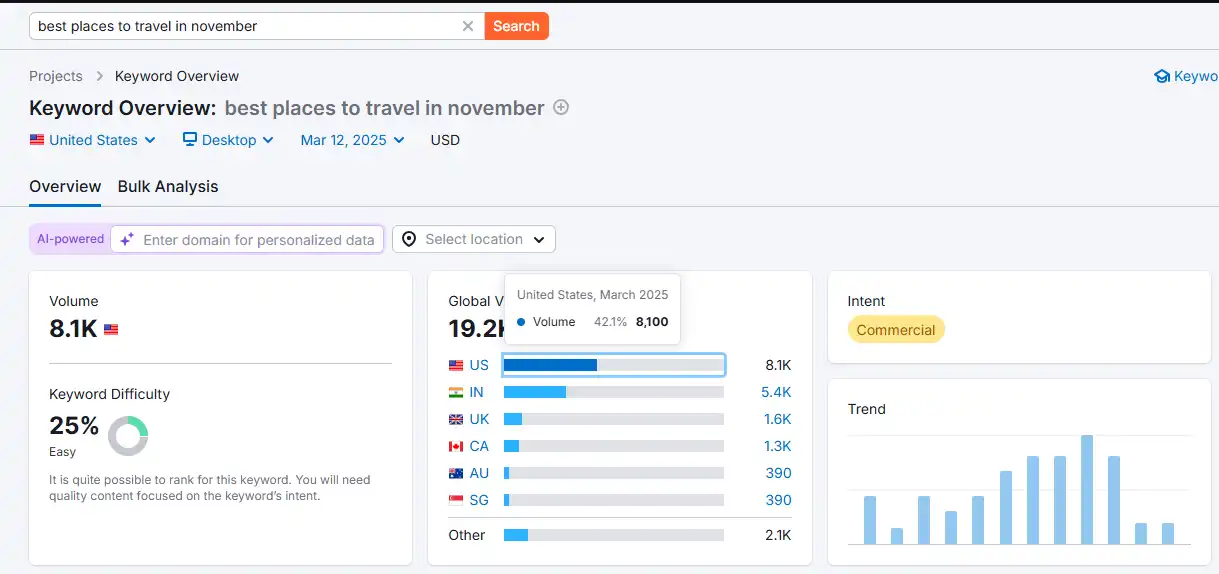The width and height of the screenshot is (1219, 574).
Task: Click the keyword search input field
Action: [245, 26]
